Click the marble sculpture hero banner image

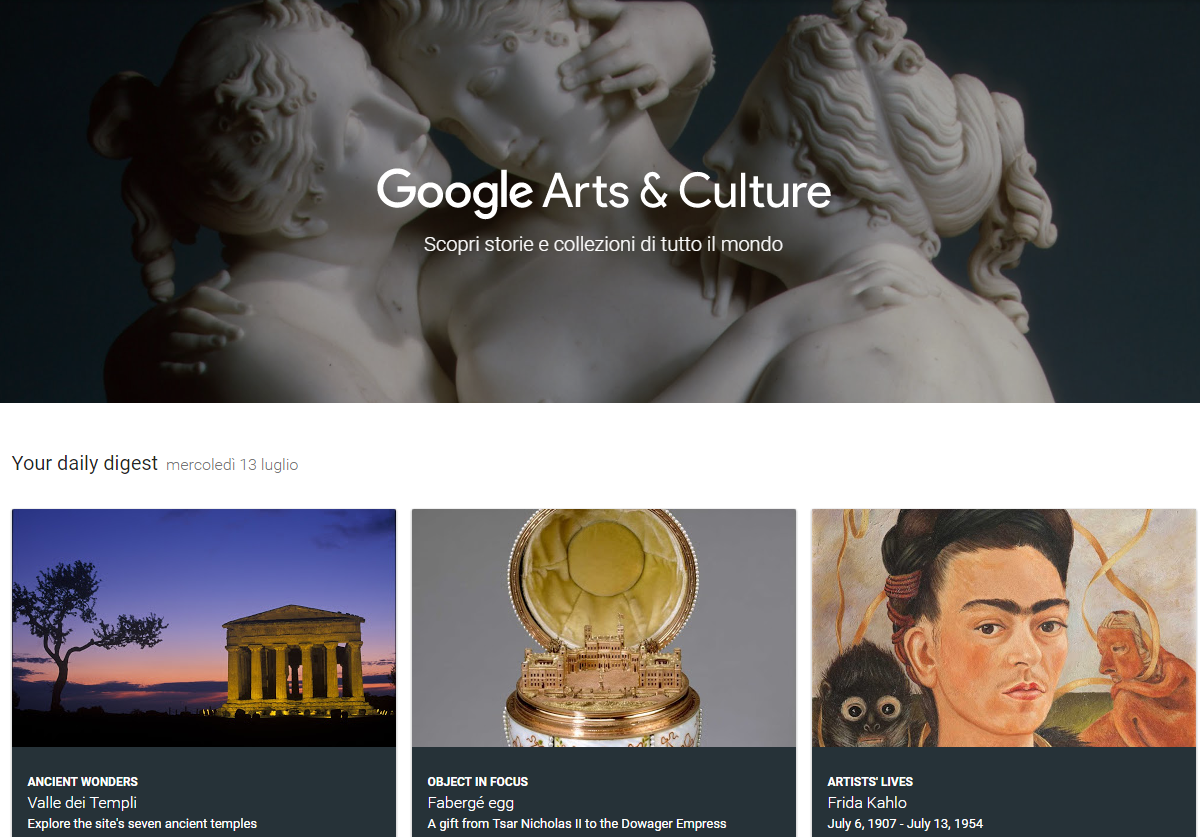coord(600,201)
